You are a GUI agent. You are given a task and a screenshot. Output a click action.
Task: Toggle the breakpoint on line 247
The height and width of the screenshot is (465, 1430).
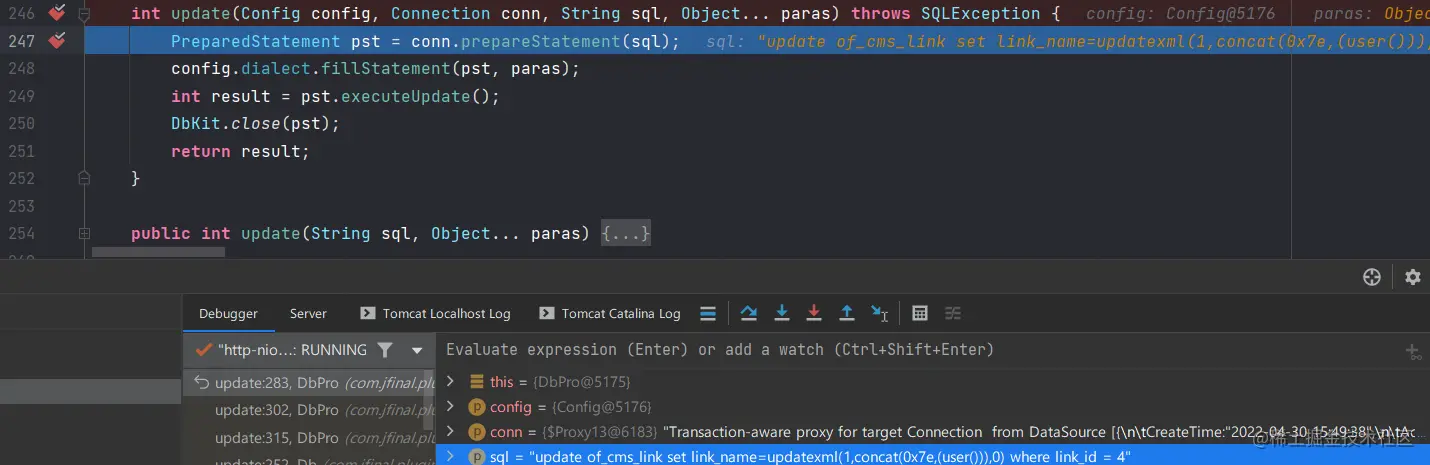pos(57,41)
